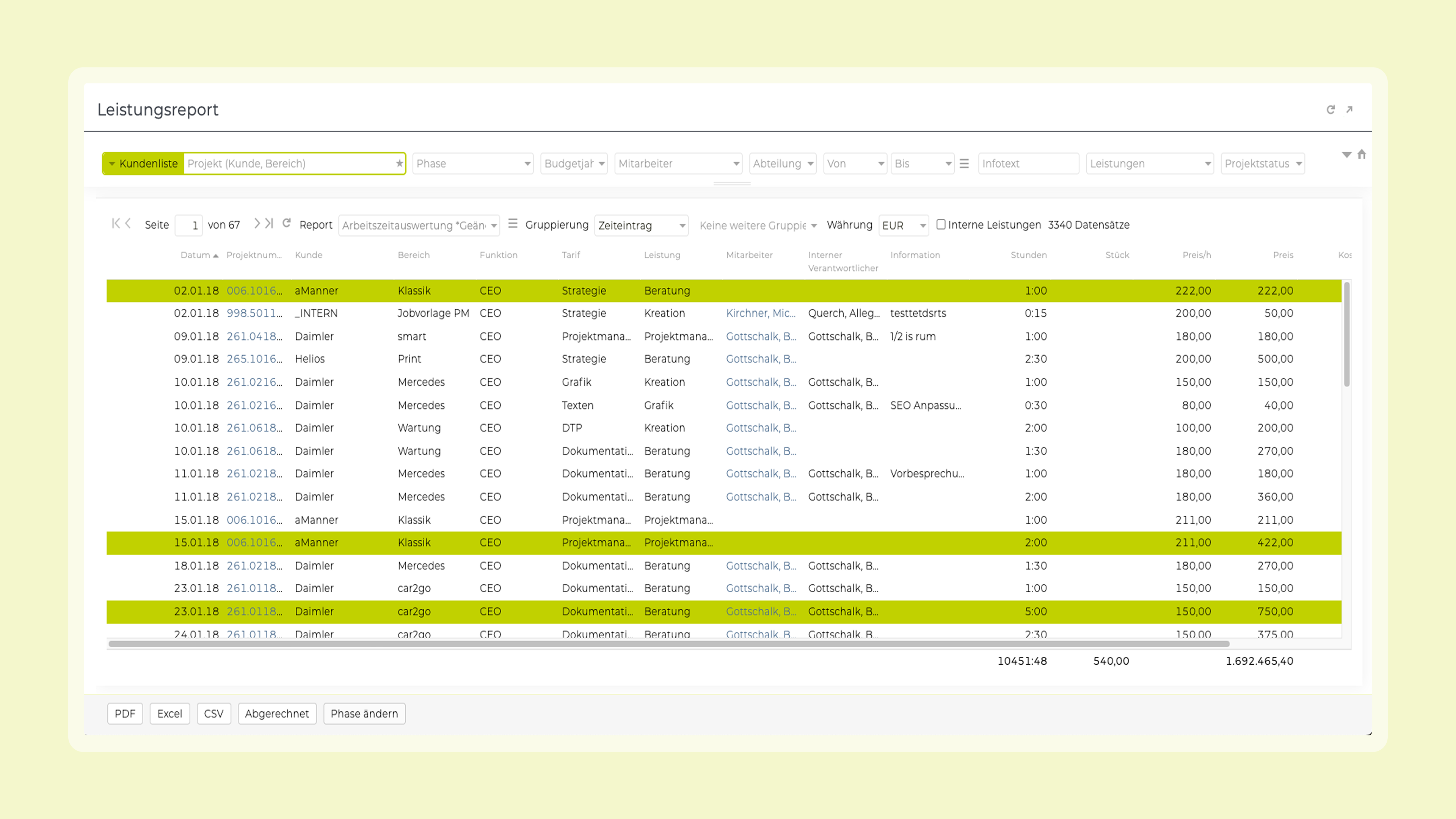The height and width of the screenshot is (819, 1456).
Task: Click the hamburger icon beside the Bis date field
Action: (964, 164)
